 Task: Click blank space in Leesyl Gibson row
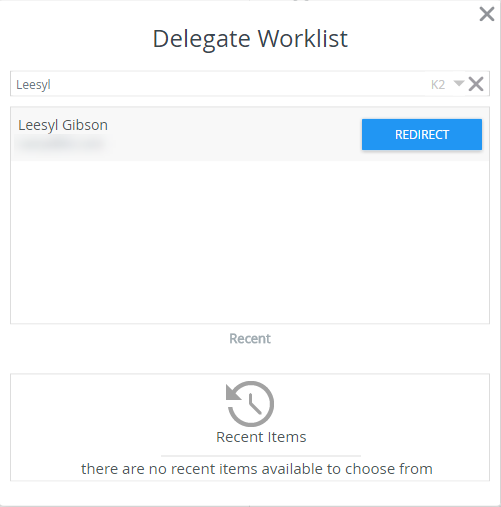233,134
